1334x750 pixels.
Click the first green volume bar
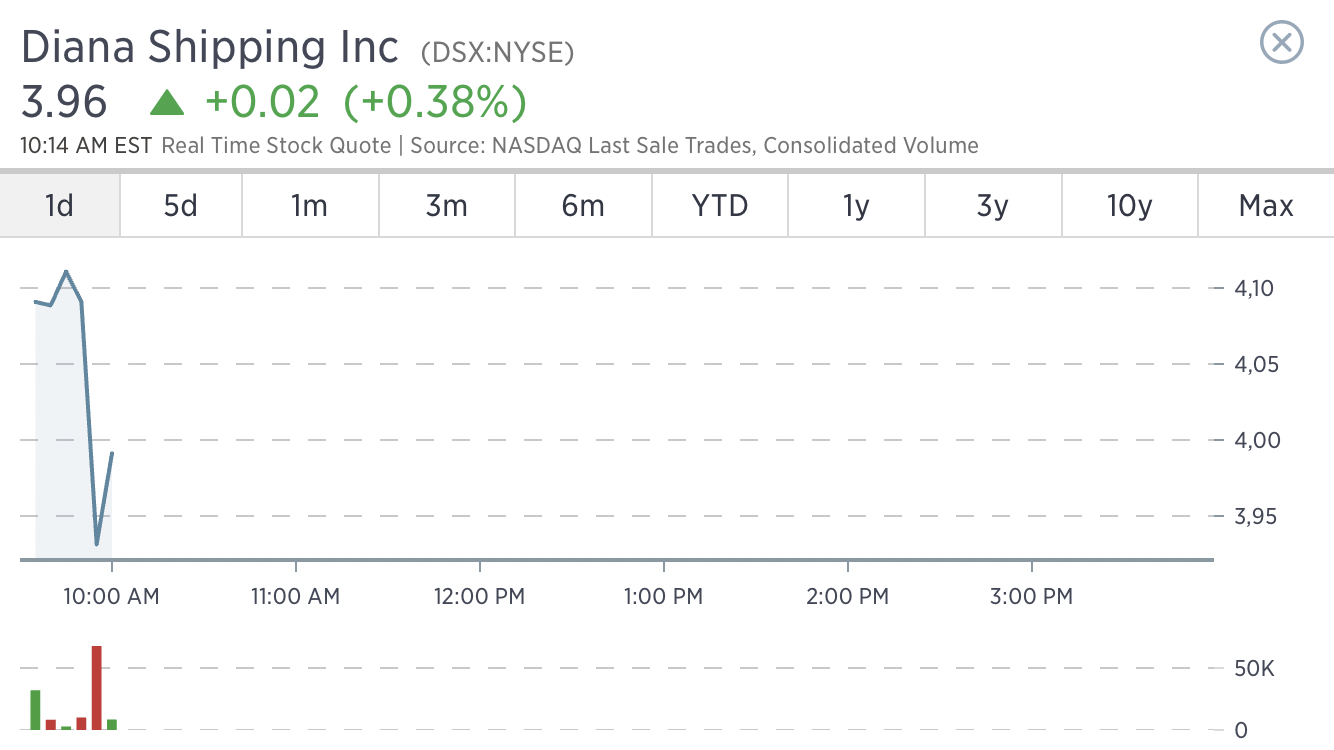tap(36, 710)
